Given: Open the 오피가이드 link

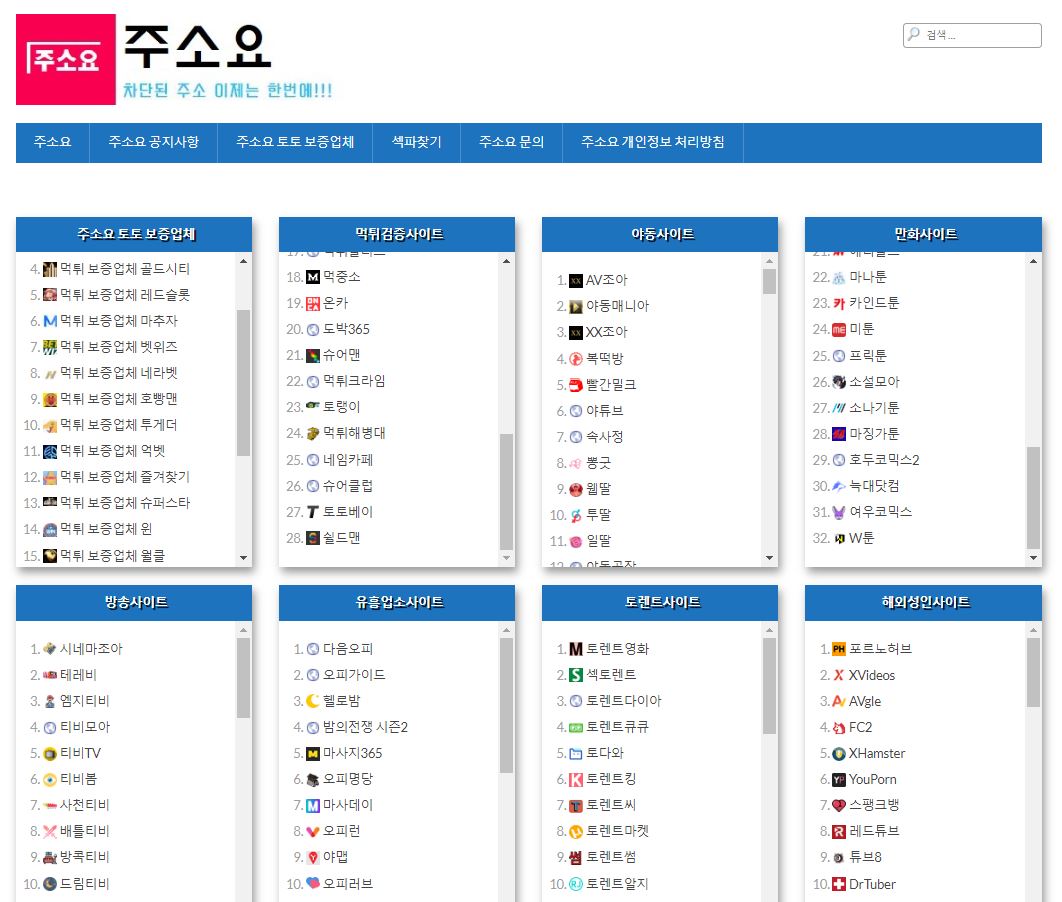Looking at the screenshot, I should [x=354, y=675].
